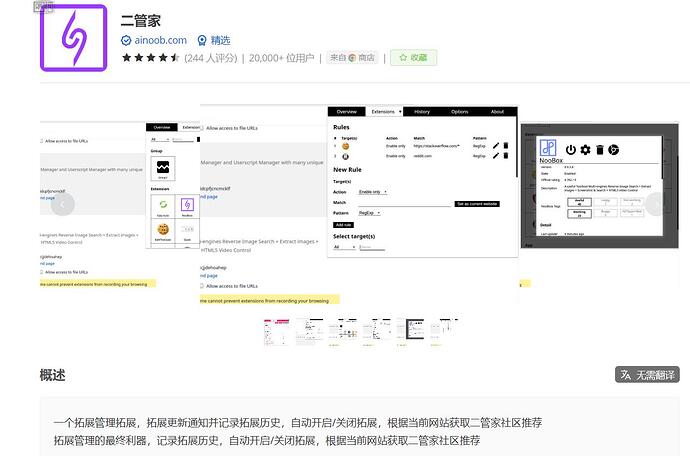Screen dimensions: 690x456
Task: Click the verified publisher badge beside ainoob.com
Action: [x=126, y=41]
